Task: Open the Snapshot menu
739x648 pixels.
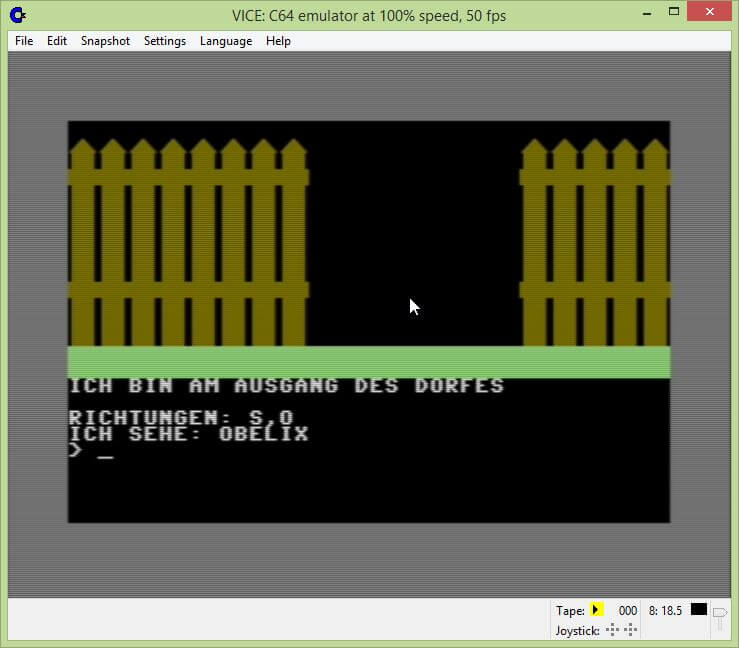Action: tap(105, 41)
